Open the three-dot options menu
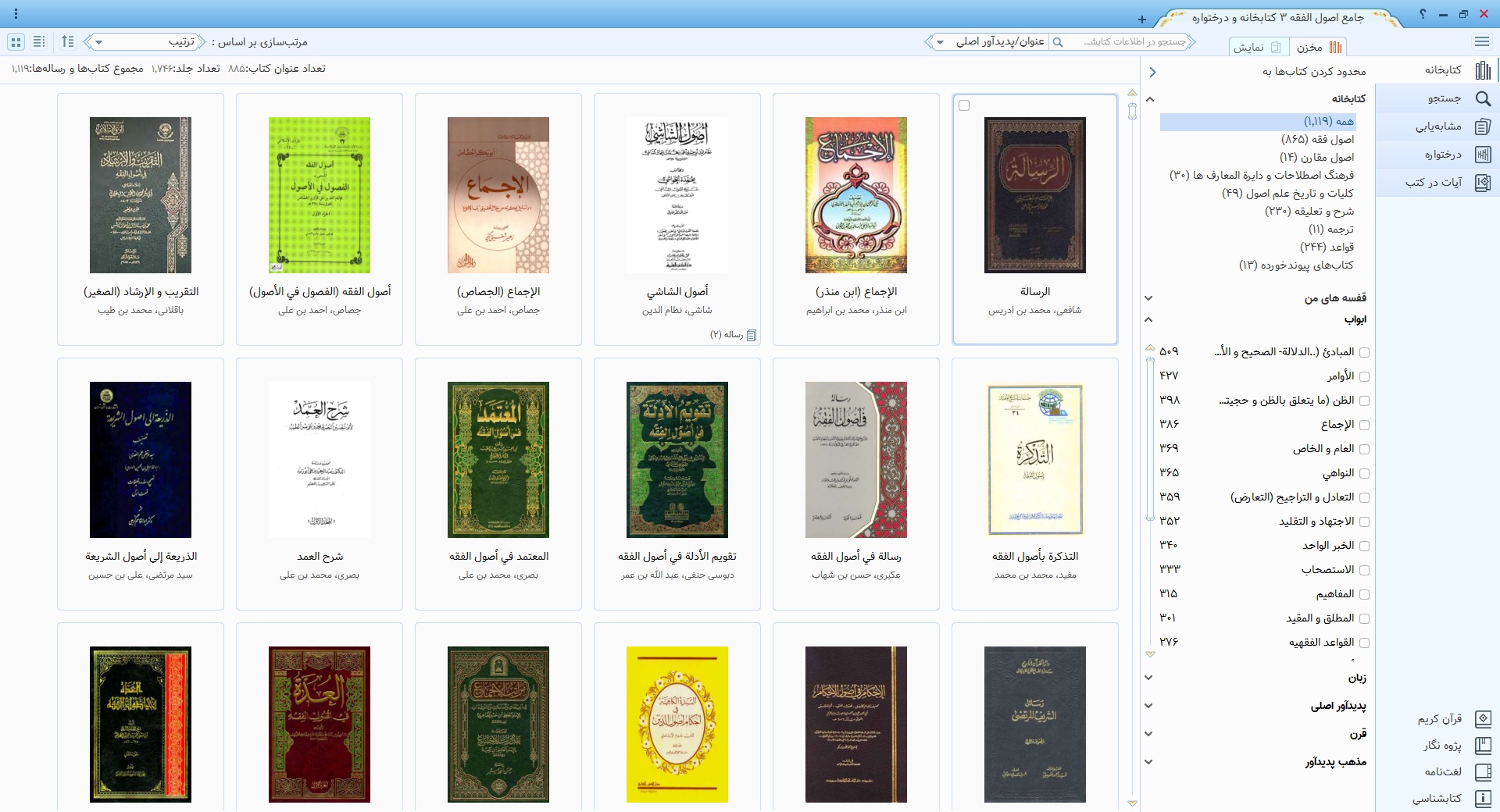 click(16, 14)
